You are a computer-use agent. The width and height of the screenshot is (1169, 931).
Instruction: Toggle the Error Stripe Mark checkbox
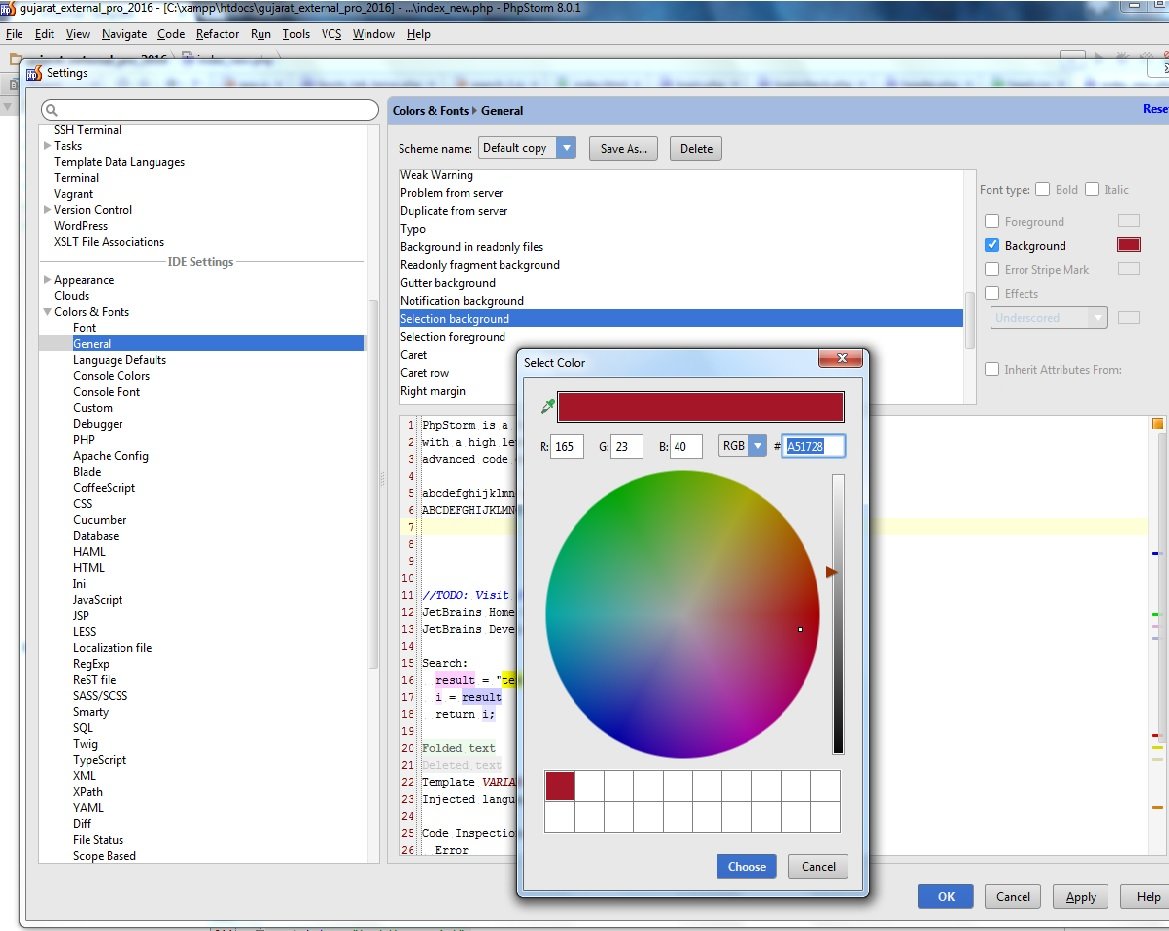tap(992, 270)
